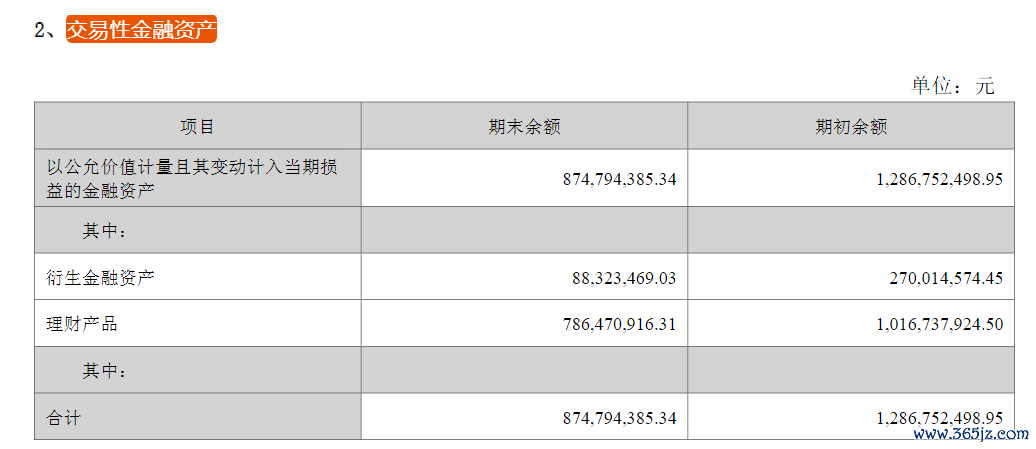Select the 期初余额 column header

click(x=851, y=127)
